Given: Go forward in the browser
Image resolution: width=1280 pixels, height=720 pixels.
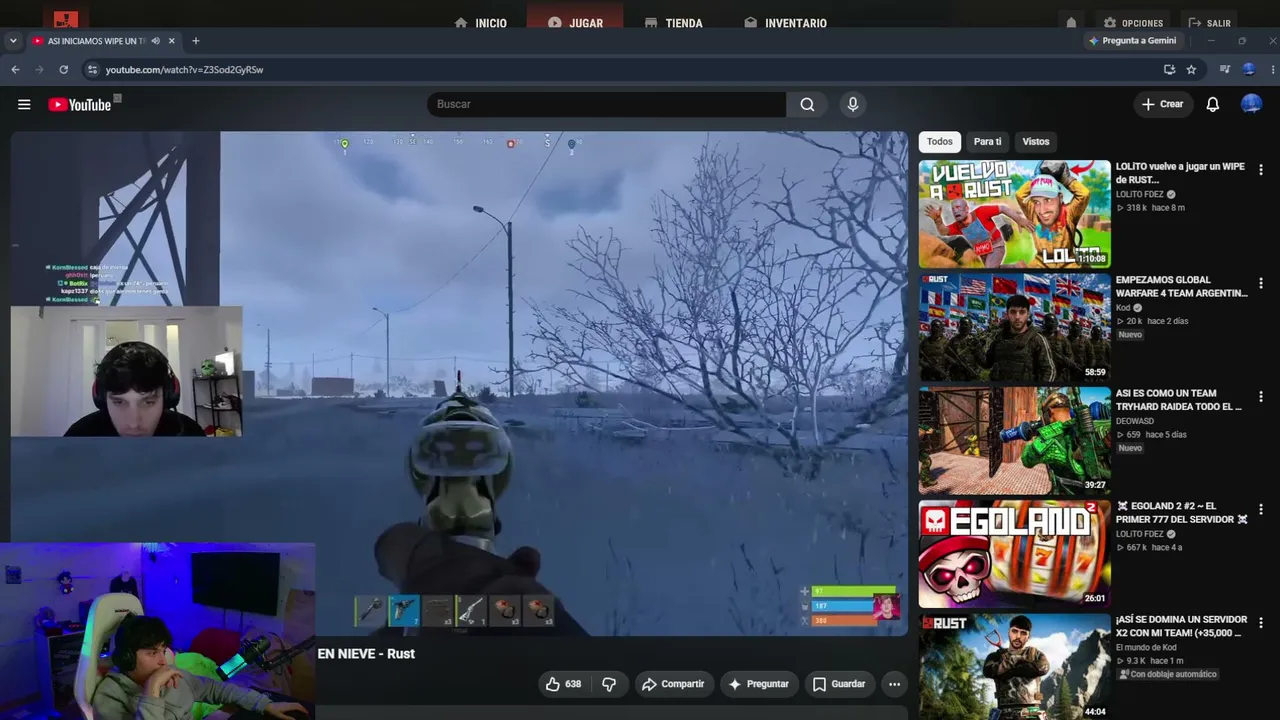Looking at the screenshot, I should coord(39,69).
